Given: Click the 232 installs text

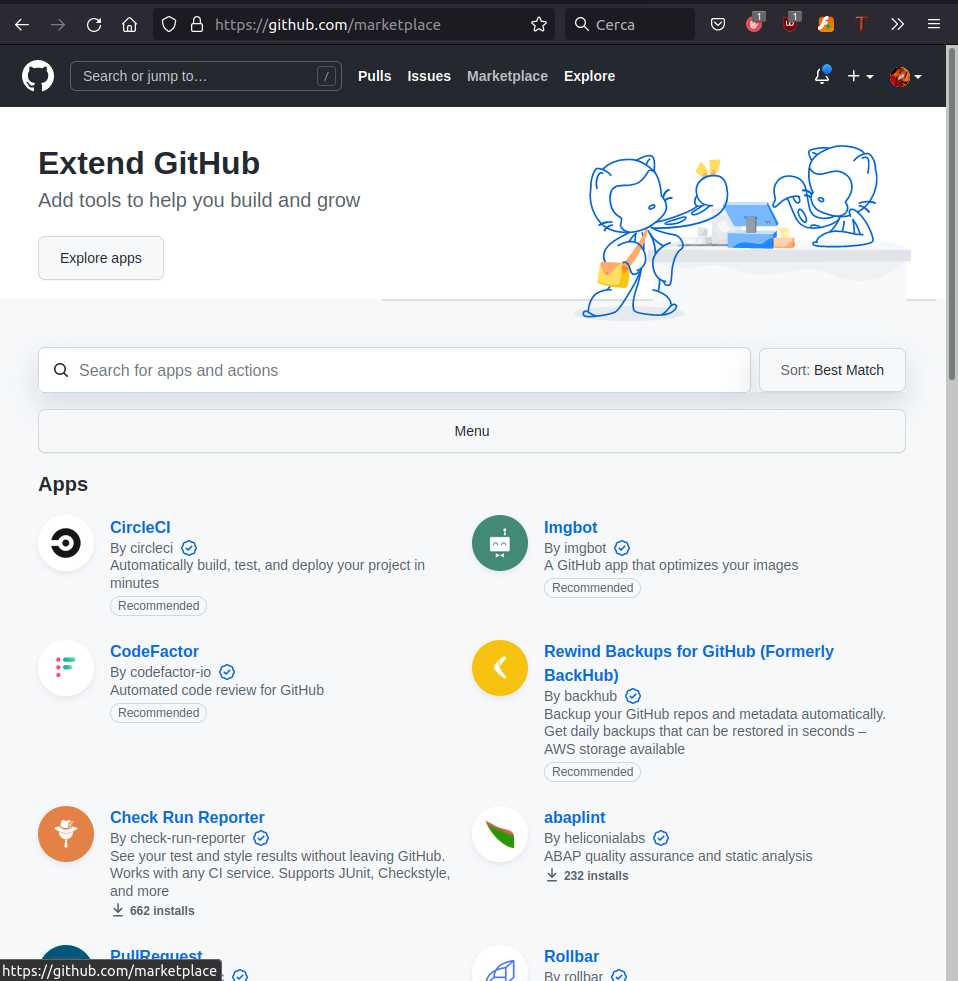Looking at the screenshot, I should pyautogui.click(x=596, y=875).
